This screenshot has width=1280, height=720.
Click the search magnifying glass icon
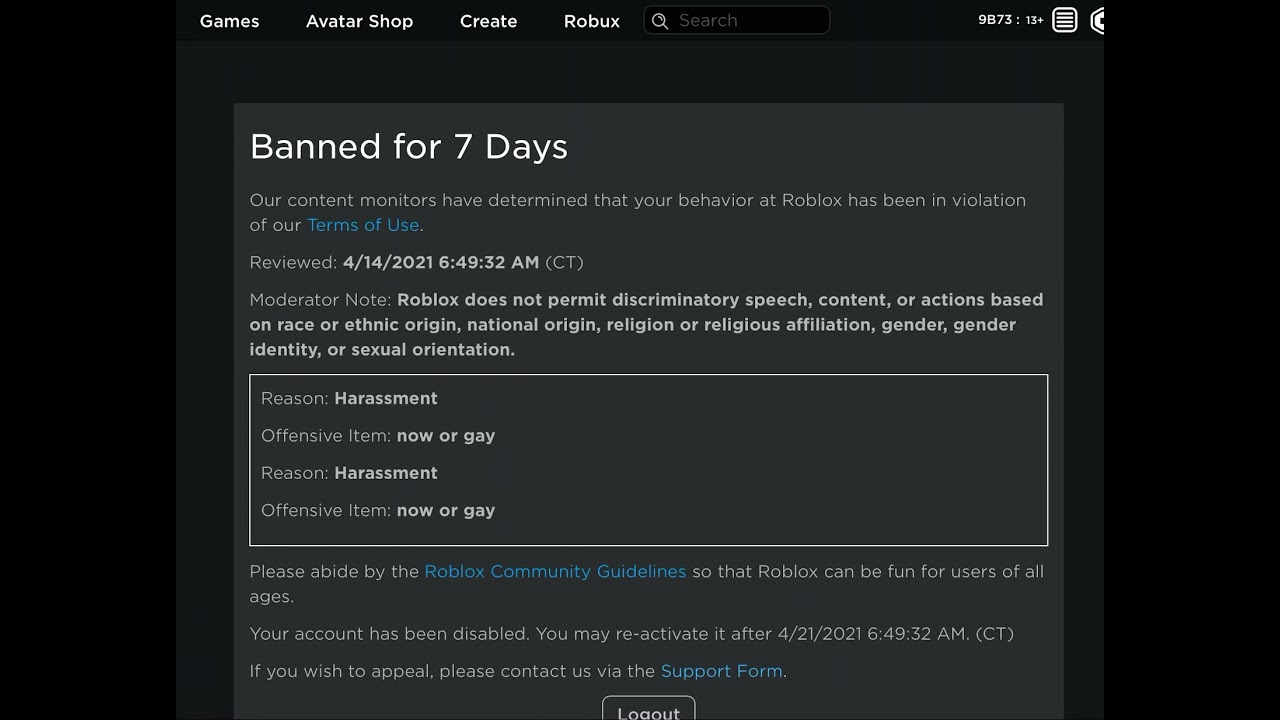(x=659, y=21)
